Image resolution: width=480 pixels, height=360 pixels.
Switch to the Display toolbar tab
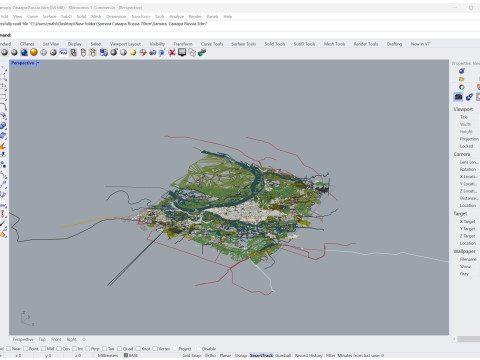[x=75, y=44]
